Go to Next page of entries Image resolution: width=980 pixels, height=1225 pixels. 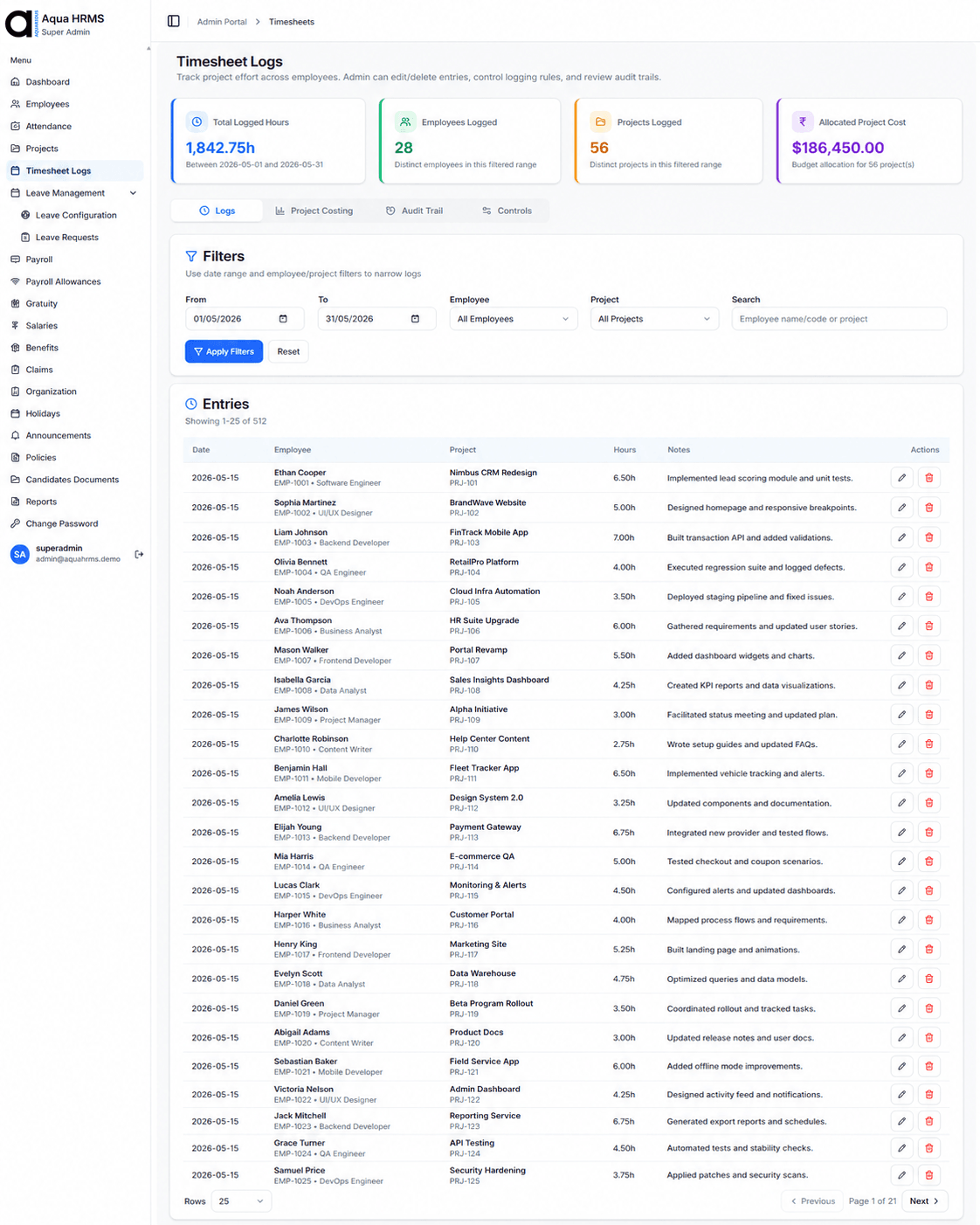[x=925, y=1201]
